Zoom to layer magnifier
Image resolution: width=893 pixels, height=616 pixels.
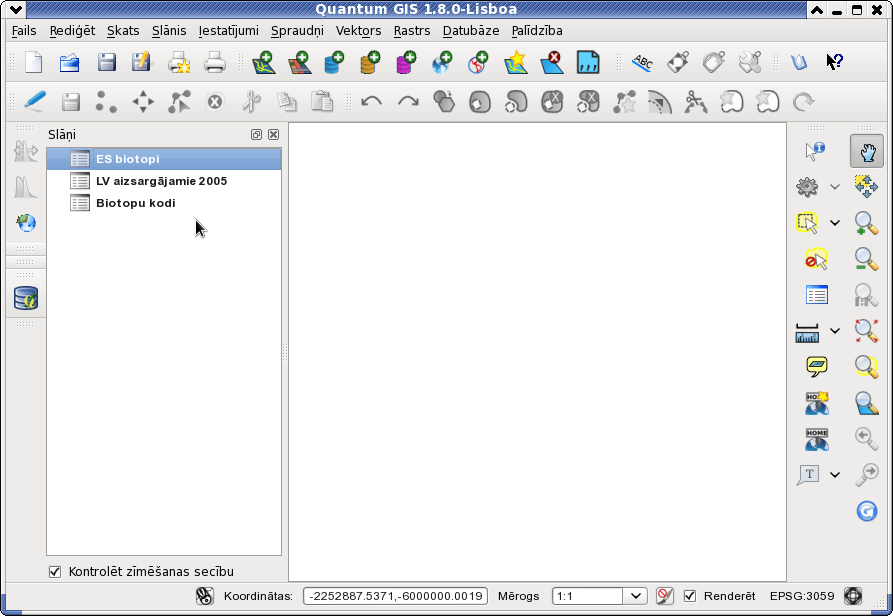[x=866, y=403]
